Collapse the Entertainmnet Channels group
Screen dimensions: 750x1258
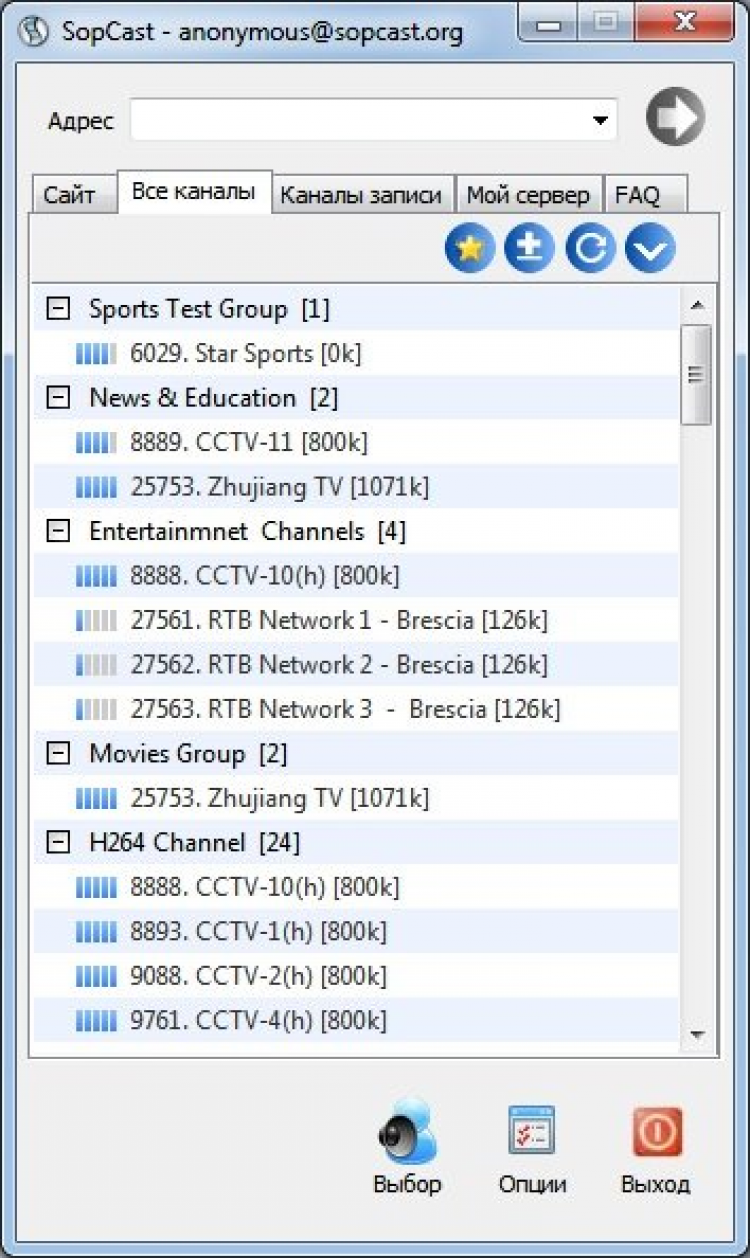(x=59, y=531)
